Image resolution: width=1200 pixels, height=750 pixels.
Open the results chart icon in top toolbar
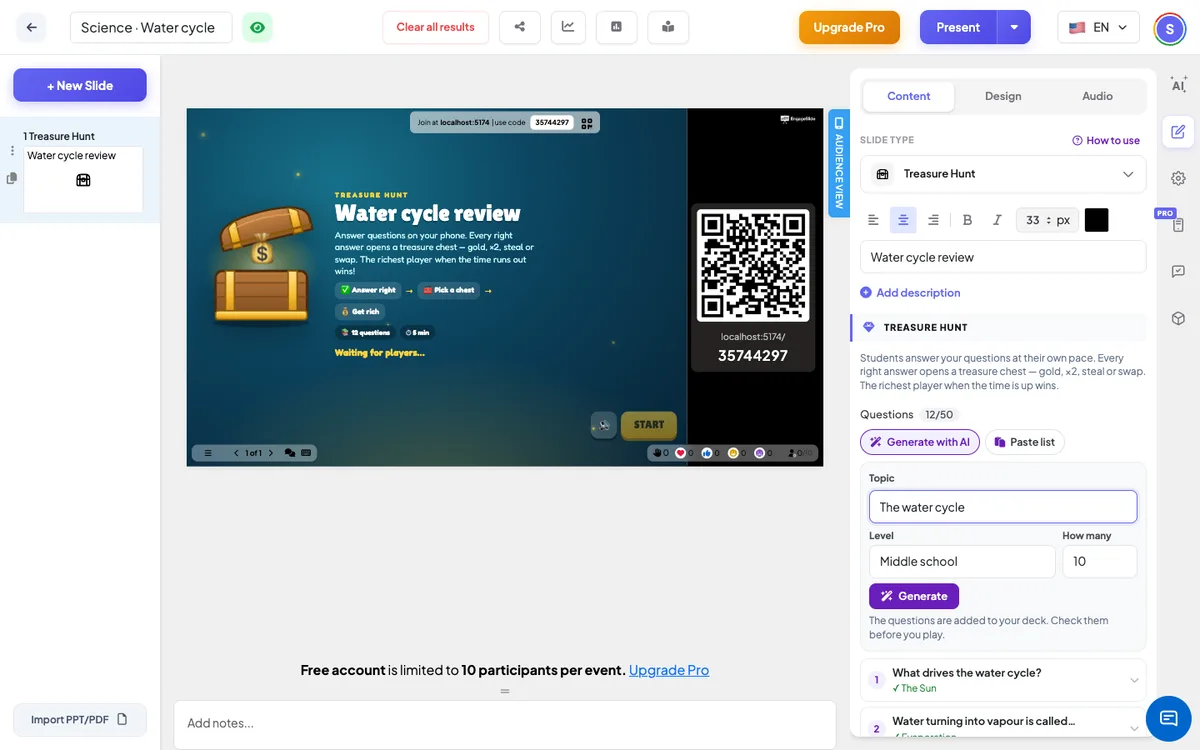tap(568, 27)
